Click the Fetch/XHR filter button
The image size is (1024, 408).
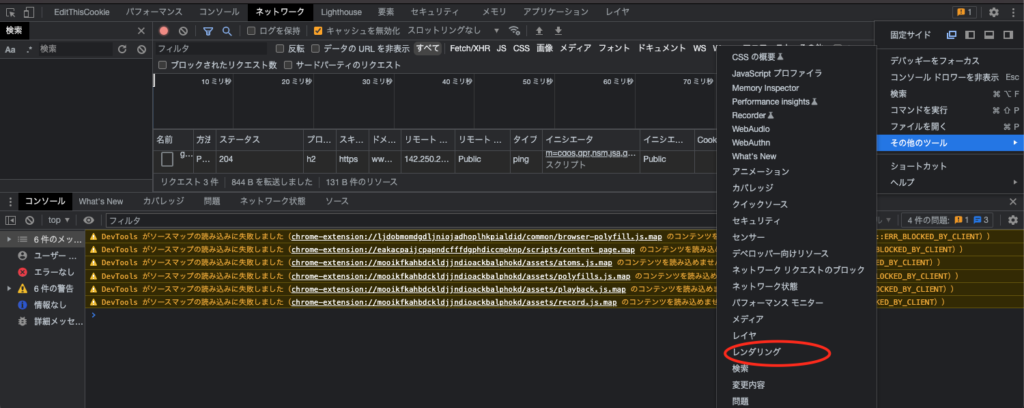coord(470,48)
